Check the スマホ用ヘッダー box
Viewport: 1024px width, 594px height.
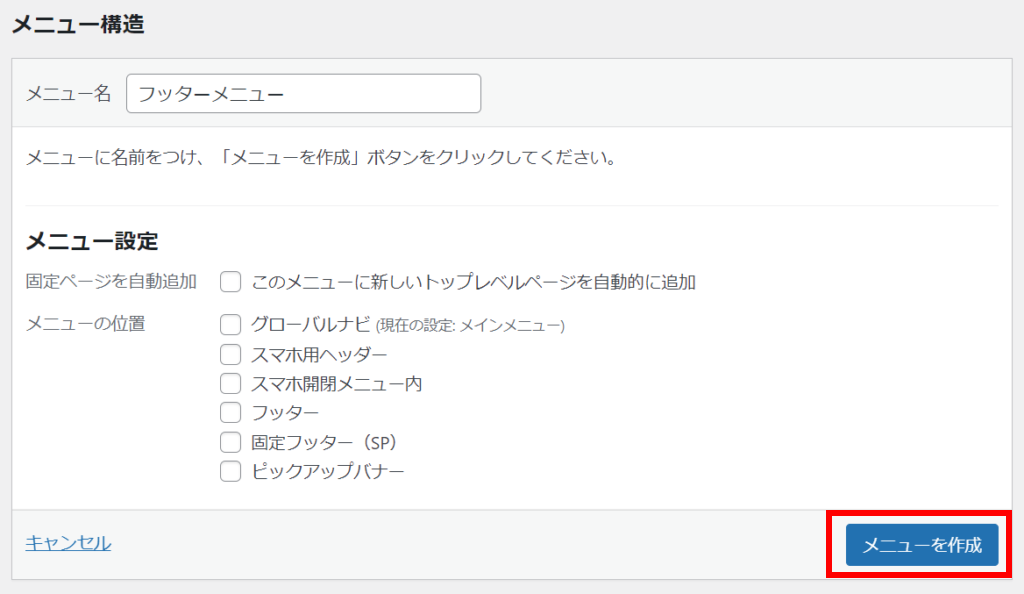[x=231, y=354]
